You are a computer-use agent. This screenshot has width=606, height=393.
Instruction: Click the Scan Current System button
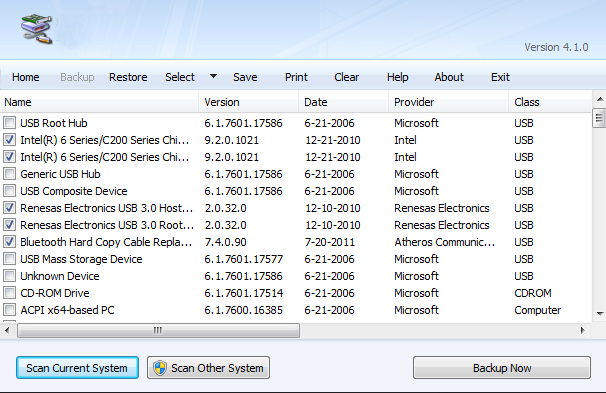pos(77,368)
